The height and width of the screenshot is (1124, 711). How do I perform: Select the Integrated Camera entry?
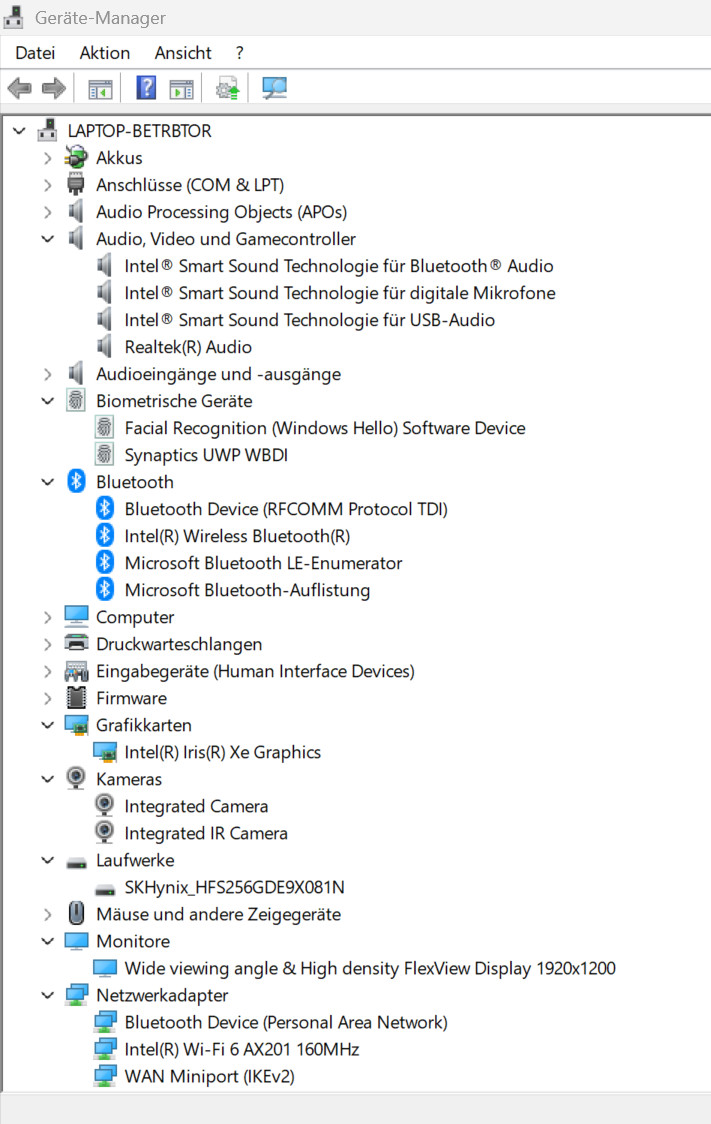pyautogui.click(x=196, y=806)
